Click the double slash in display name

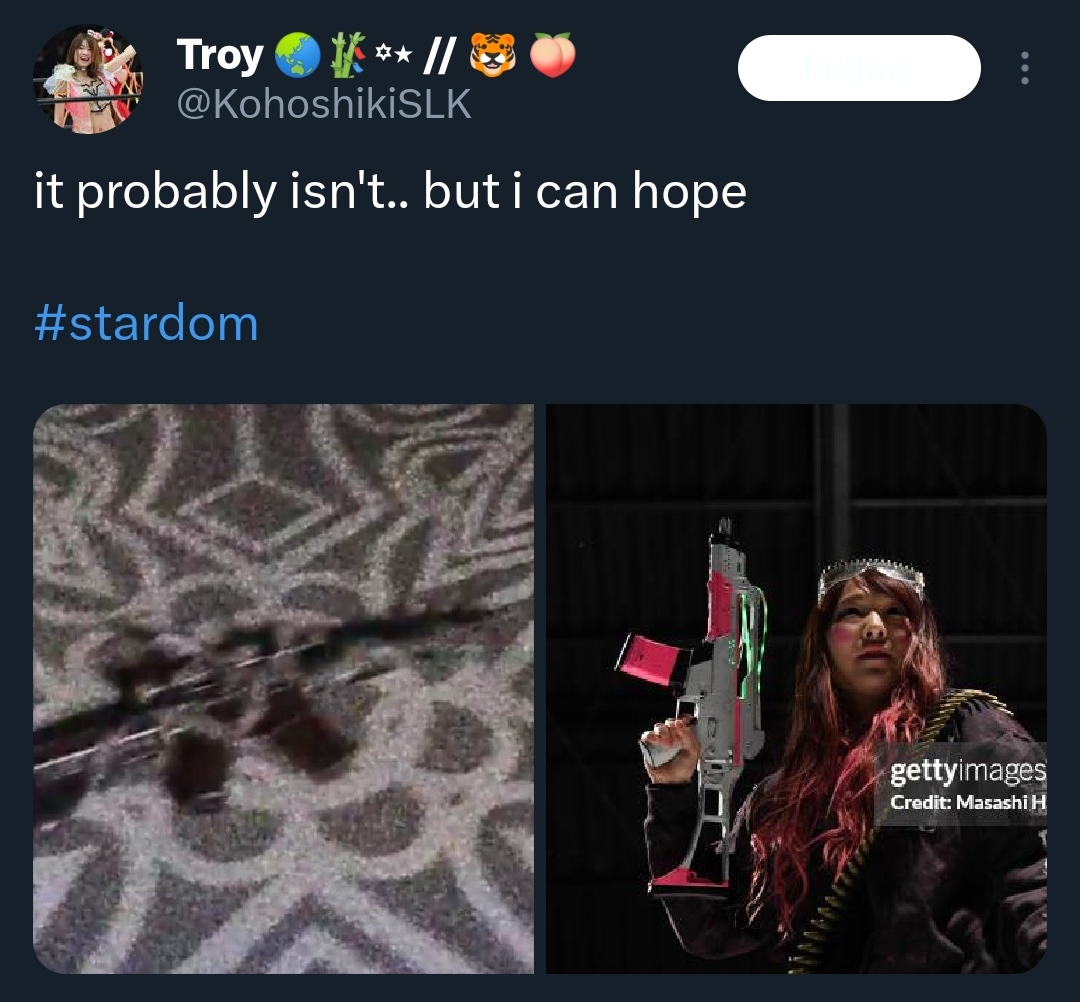437,55
